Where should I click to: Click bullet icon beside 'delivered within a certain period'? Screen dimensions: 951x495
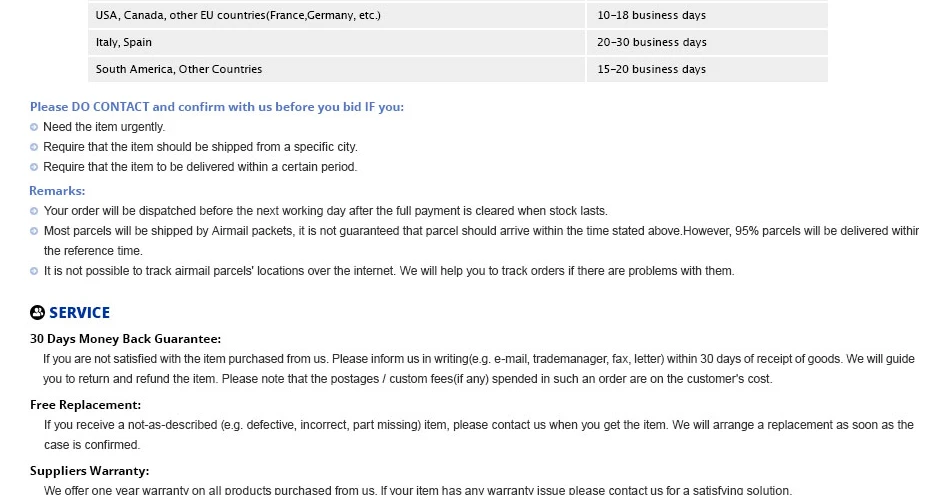34,167
